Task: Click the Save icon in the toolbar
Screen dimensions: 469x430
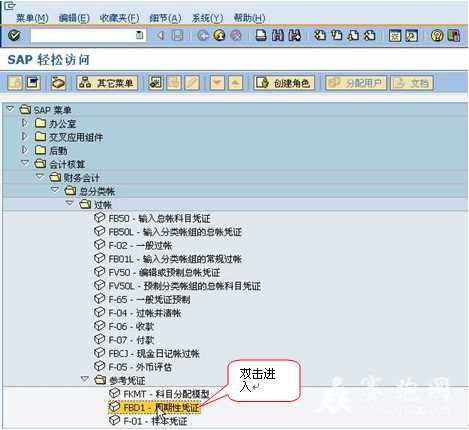Action: (x=177, y=35)
